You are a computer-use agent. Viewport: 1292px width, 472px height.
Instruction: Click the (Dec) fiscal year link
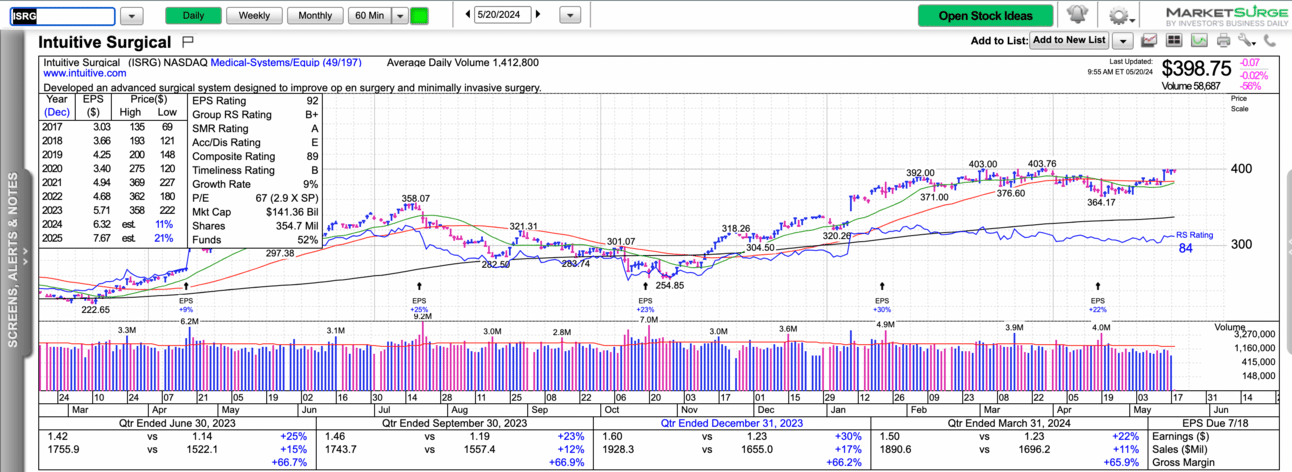(x=56, y=113)
